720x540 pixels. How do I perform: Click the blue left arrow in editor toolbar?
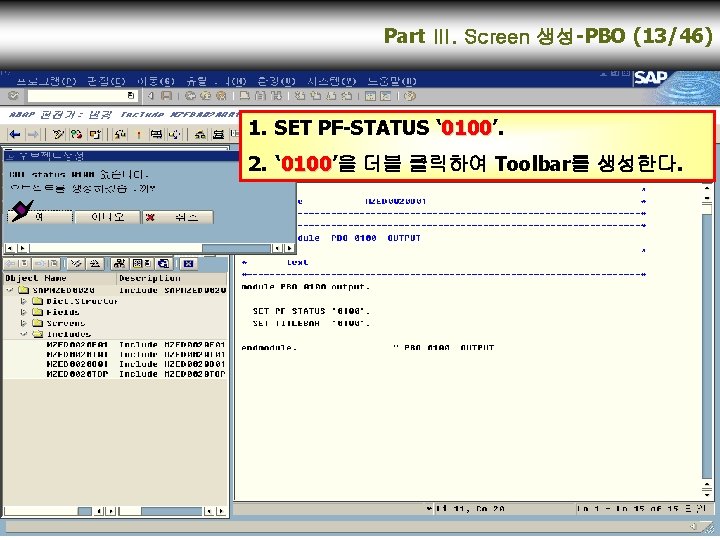(x=15, y=135)
